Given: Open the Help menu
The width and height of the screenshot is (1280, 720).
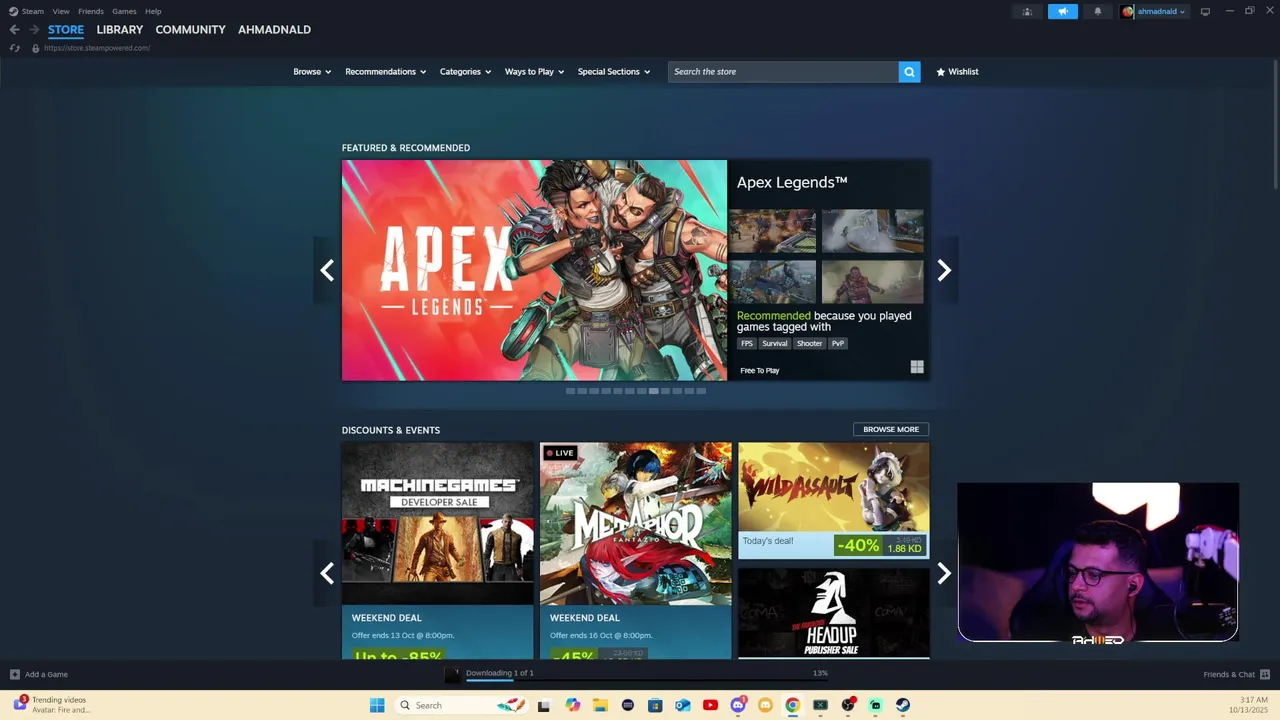Looking at the screenshot, I should click(153, 11).
